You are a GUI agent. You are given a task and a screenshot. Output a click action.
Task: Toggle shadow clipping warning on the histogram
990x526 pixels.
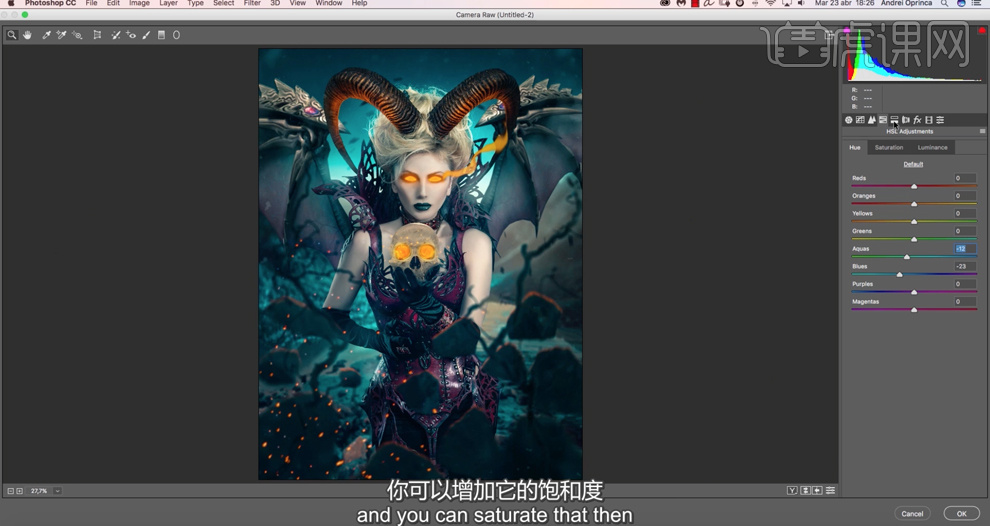pos(847,30)
